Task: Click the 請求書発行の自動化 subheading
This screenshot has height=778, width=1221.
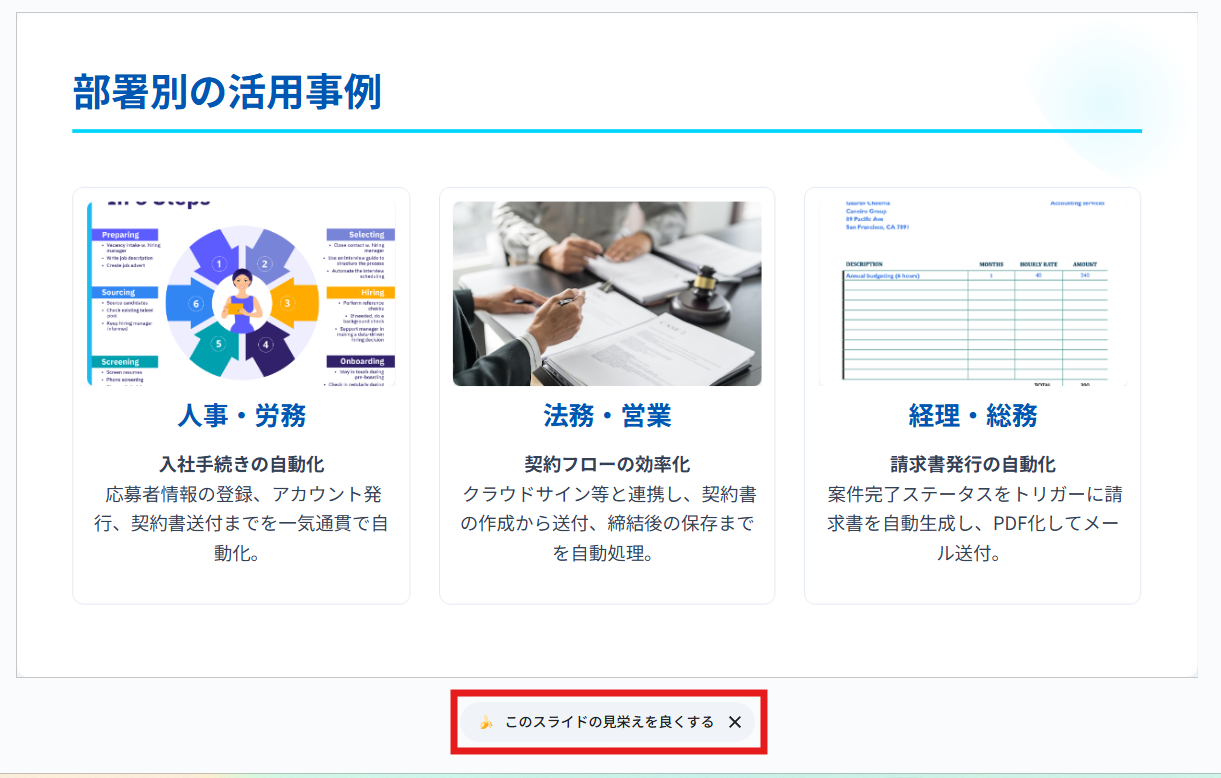Action: (973, 465)
